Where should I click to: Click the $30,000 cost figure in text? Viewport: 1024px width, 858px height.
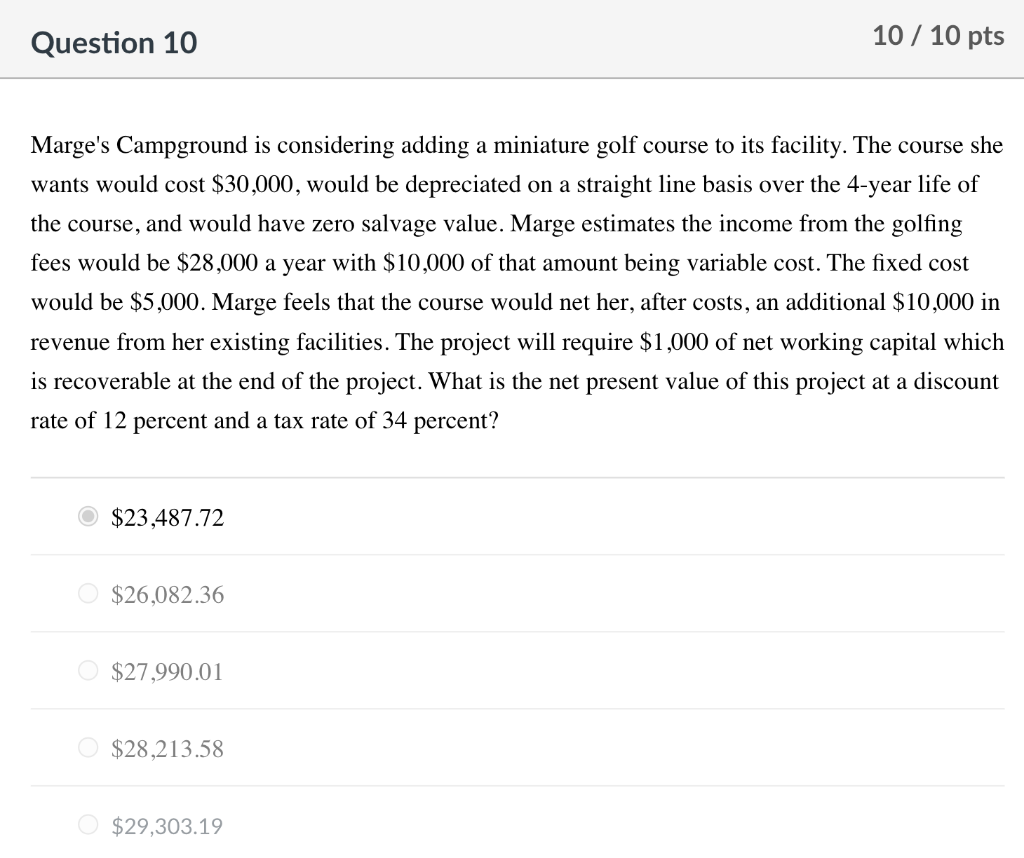[x=255, y=185]
